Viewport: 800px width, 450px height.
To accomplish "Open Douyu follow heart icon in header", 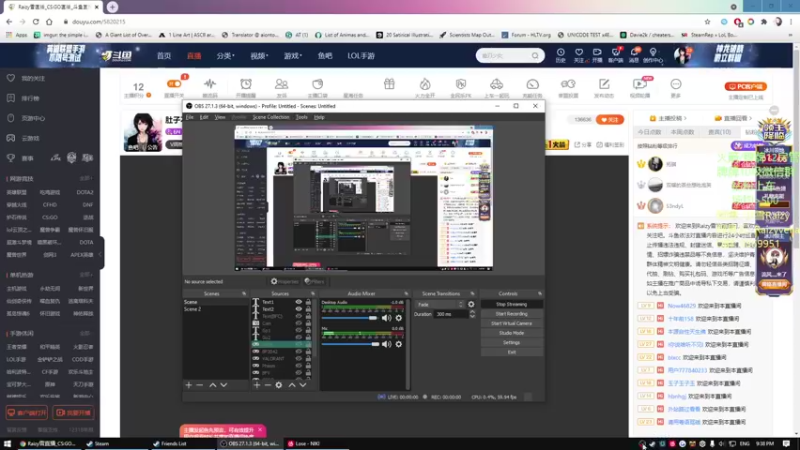I will coord(579,55).
